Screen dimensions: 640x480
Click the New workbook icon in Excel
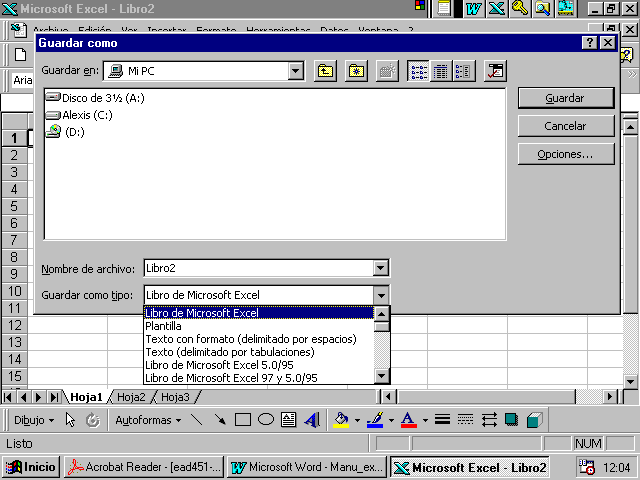[x=20, y=55]
